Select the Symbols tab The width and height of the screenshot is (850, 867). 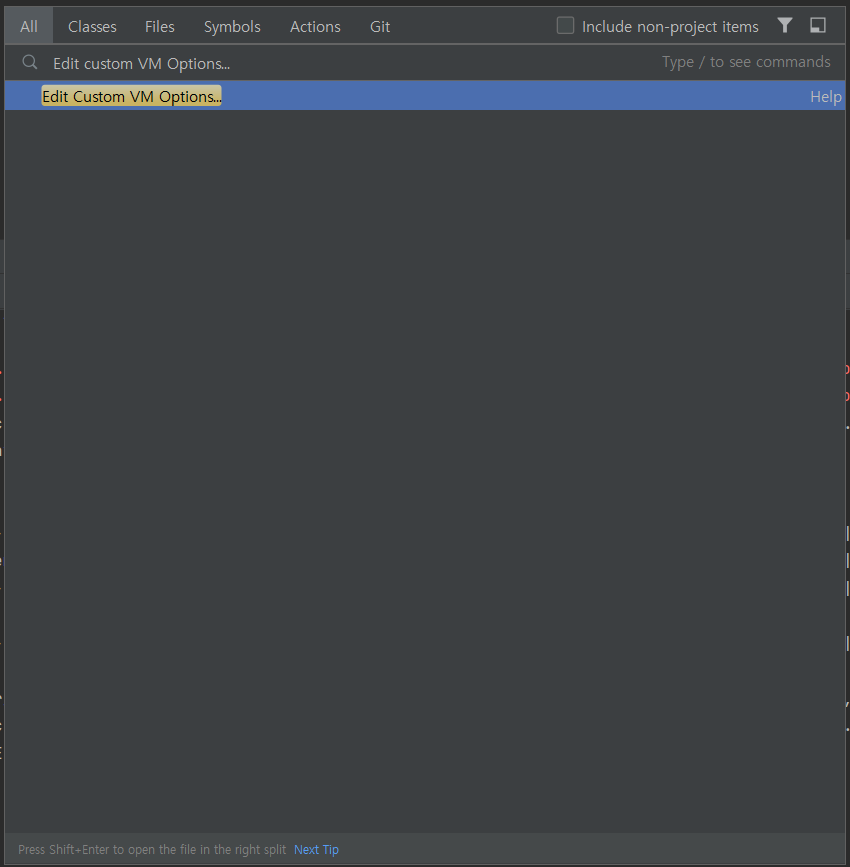click(x=231, y=26)
